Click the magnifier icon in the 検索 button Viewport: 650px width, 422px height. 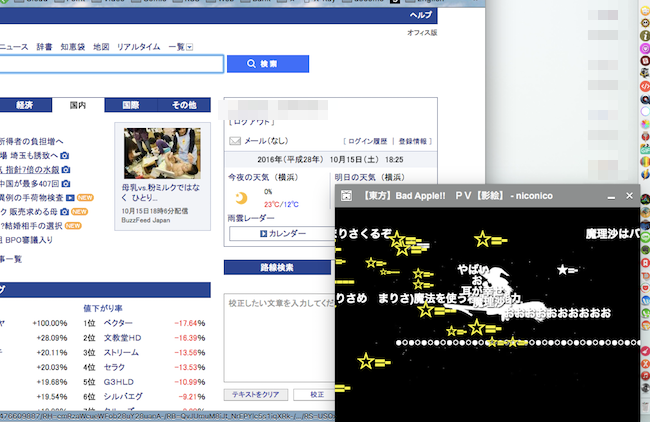pos(251,63)
